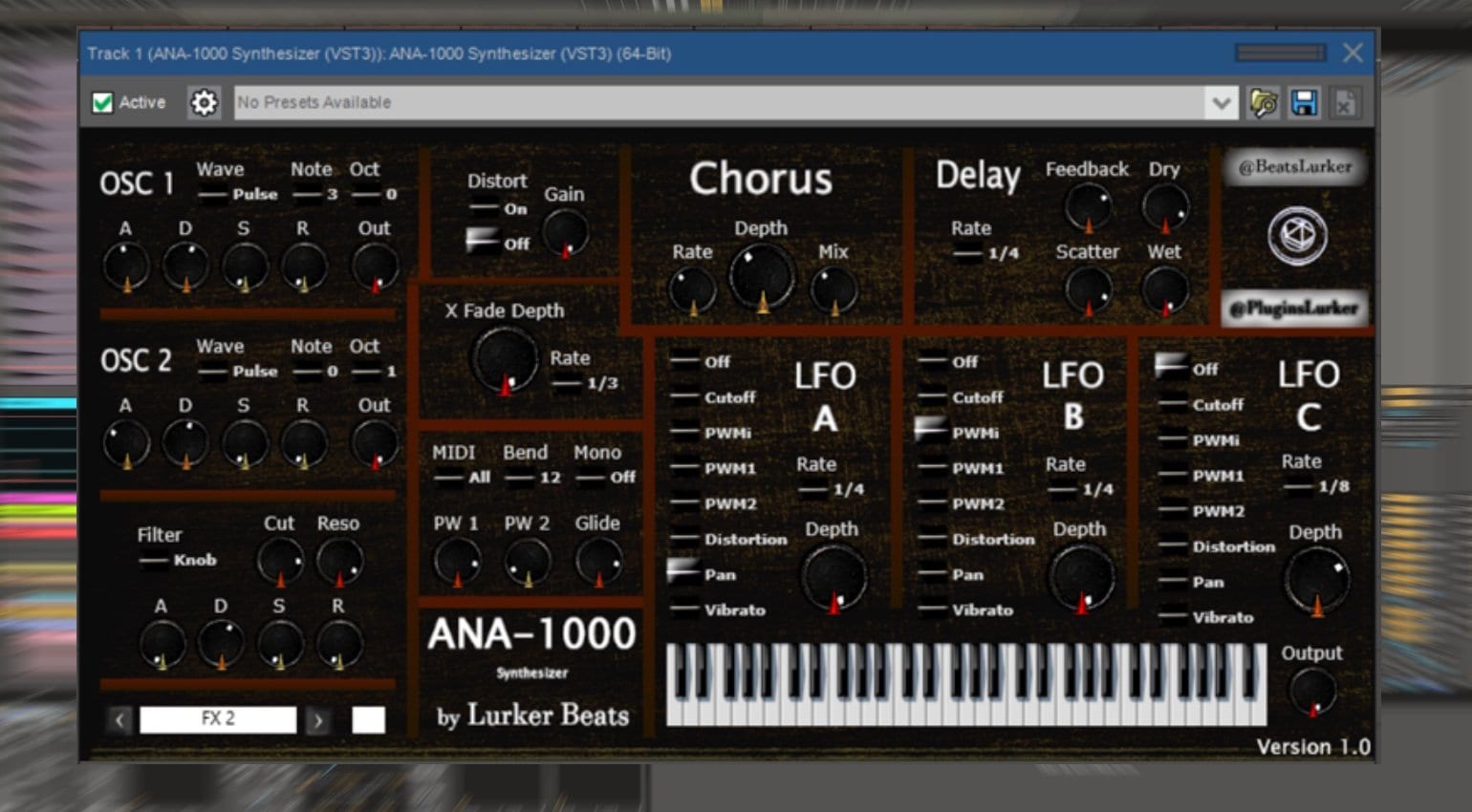Click the delete preset icon

[1344, 102]
